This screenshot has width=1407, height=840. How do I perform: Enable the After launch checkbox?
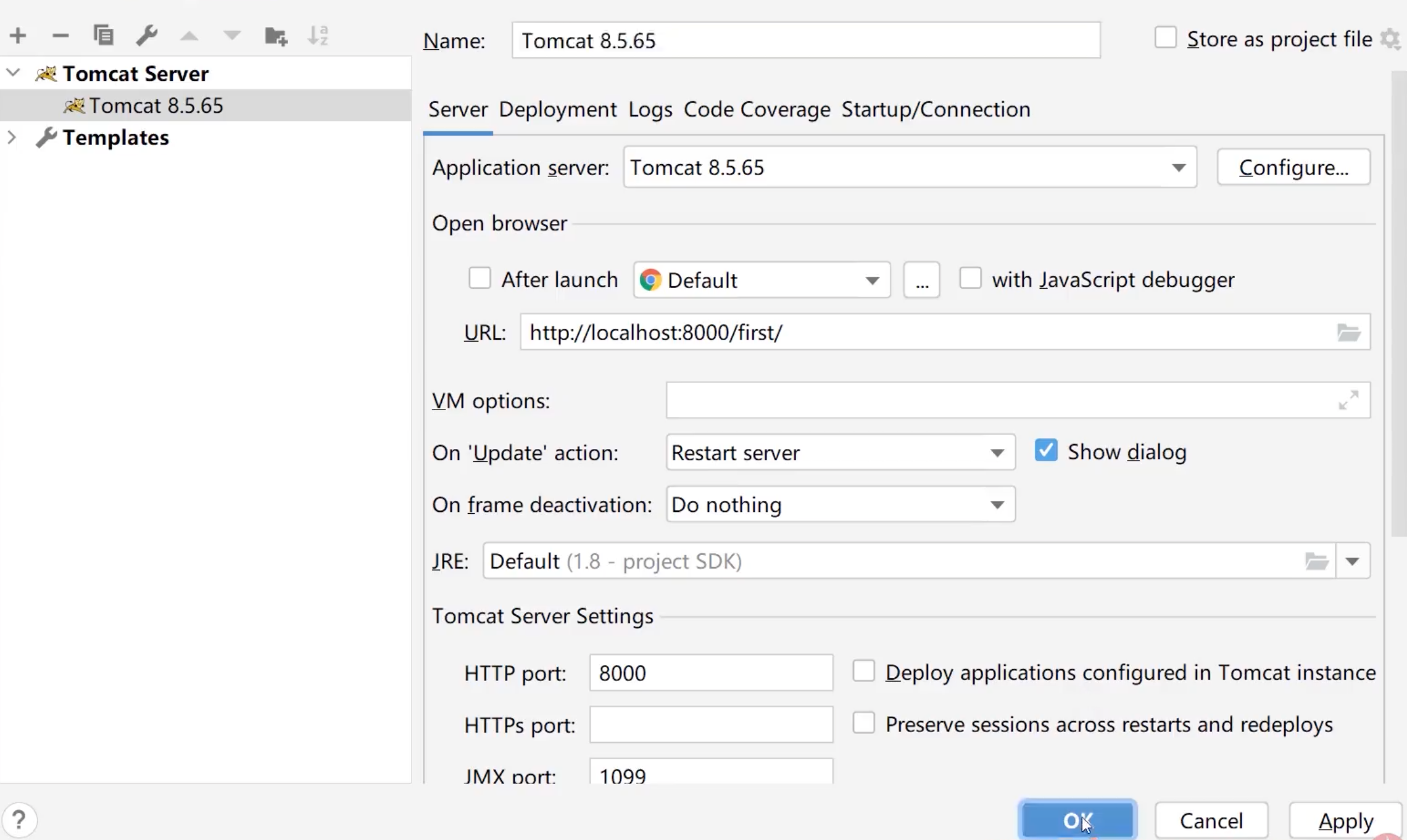[x=479, y=279]
